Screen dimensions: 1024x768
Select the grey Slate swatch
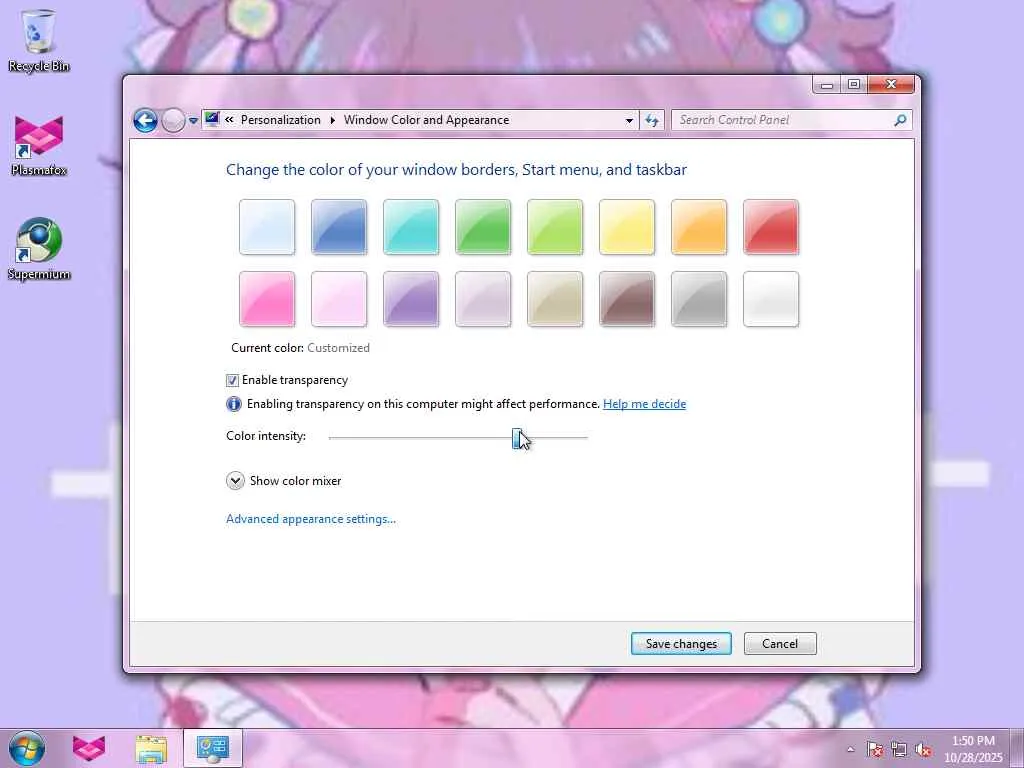coord(699,299)
